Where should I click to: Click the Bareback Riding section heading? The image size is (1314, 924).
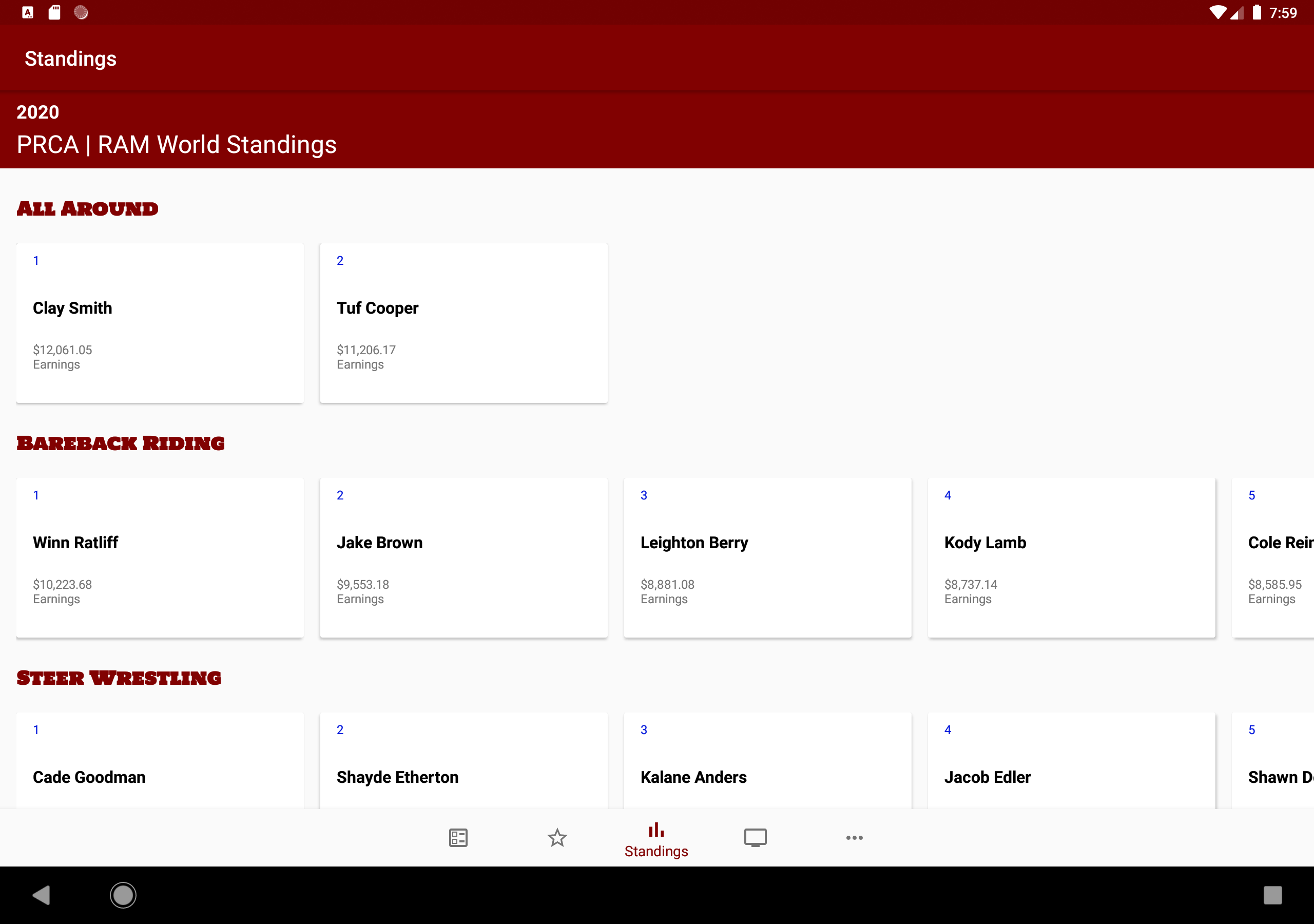pos(120,443)
